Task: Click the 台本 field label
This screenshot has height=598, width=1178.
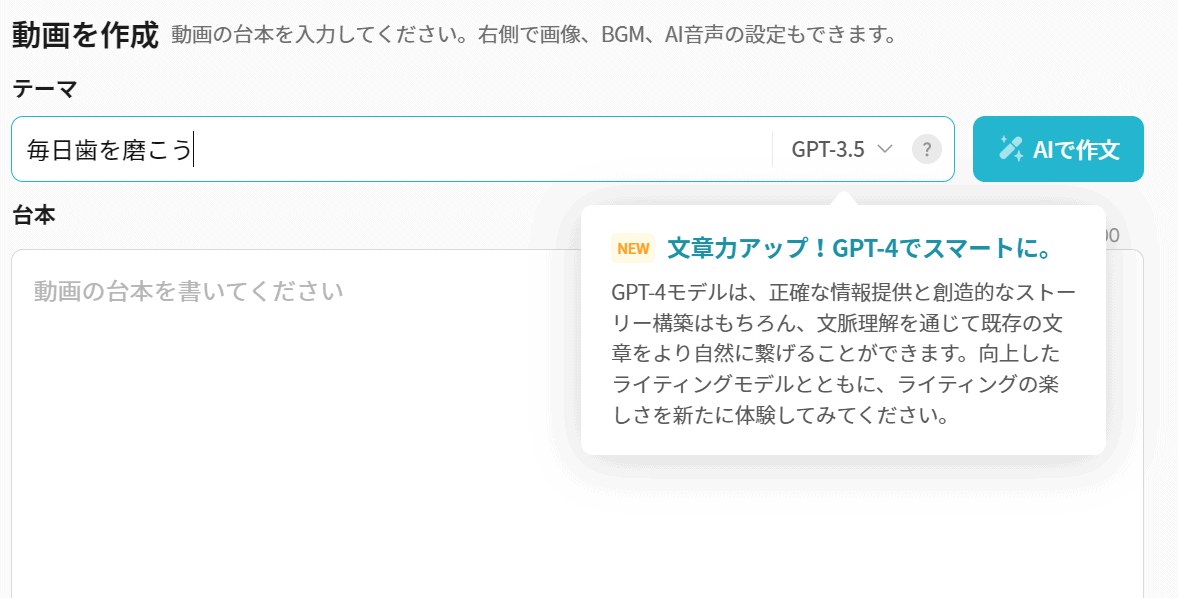Action: pos(34,215)
